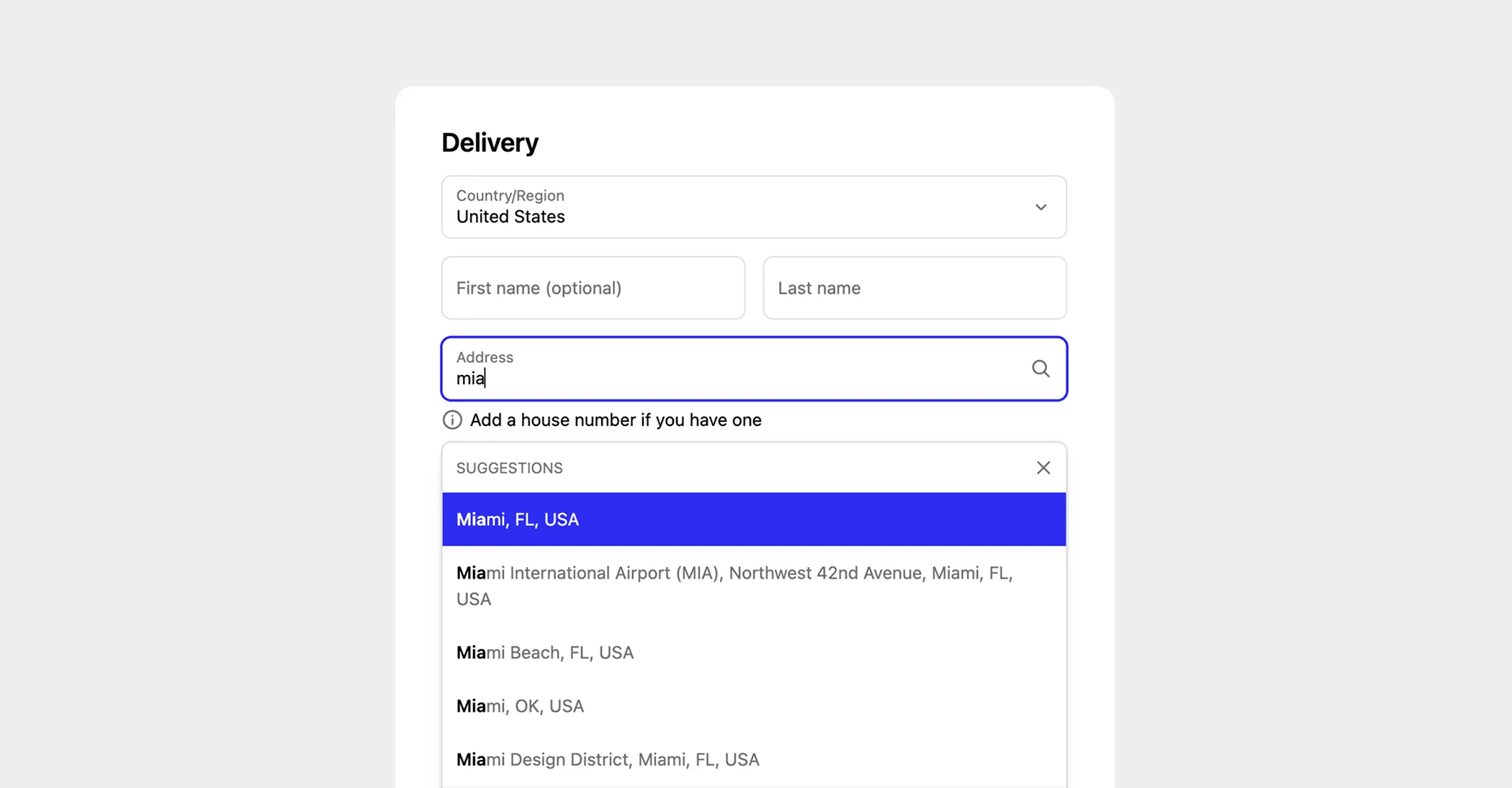Dismiss suggestions using the X icon
Image resolution: width=1512 pixels, height=788 pixels.
pos(1043,467)
